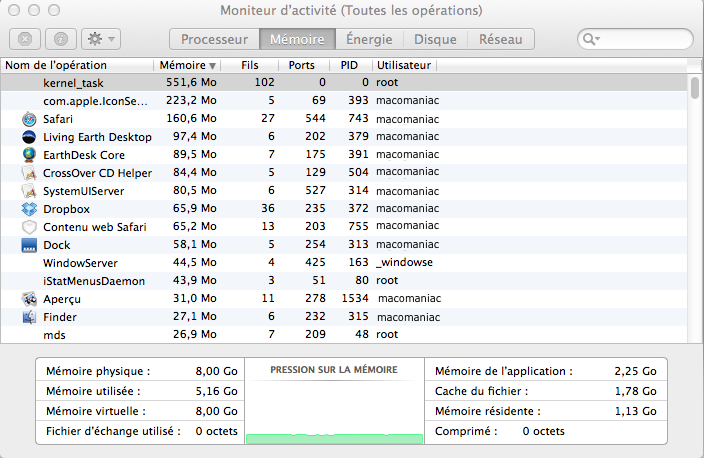Viewport: 704px width, 458px height.
Task: Click the quit process toolbar button
Action: (25, 39)
